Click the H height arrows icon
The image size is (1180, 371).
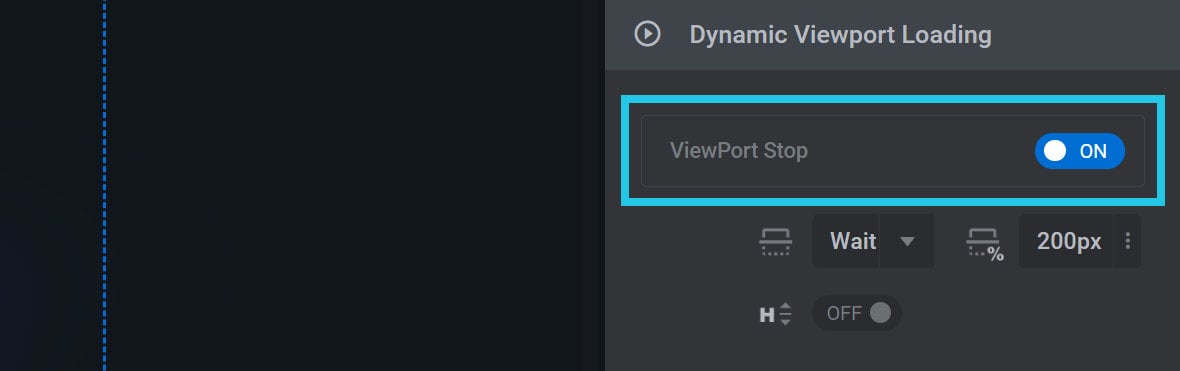point(775,314)
